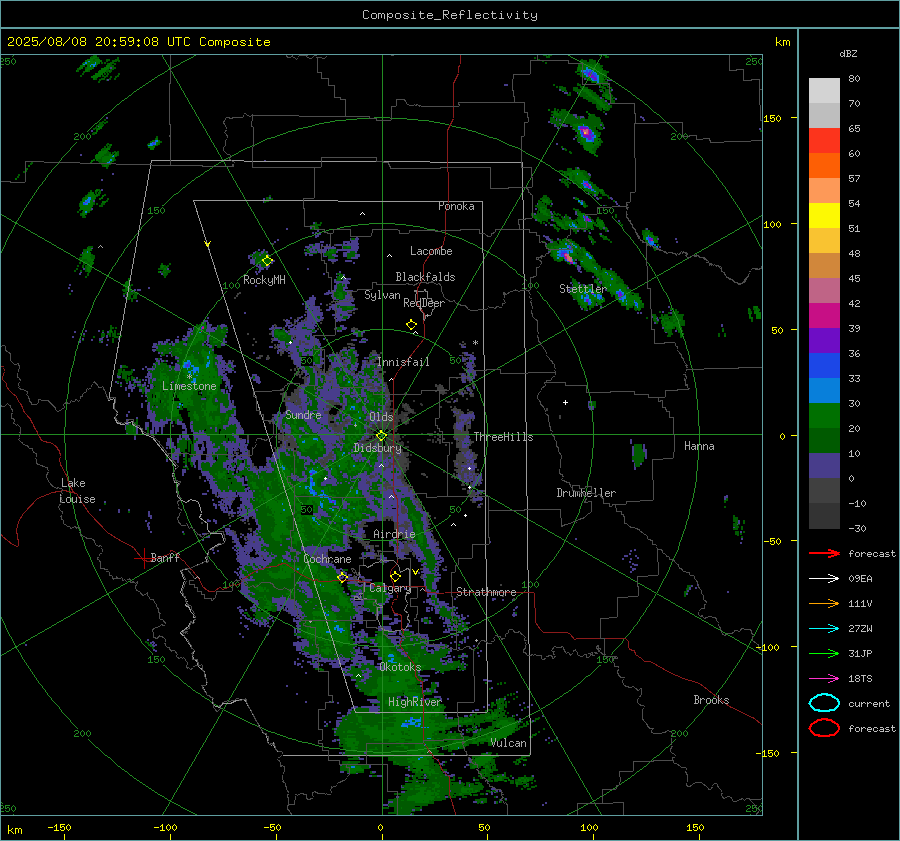
Task: Click the Blackfalds city label
Action: pos(425,277)
